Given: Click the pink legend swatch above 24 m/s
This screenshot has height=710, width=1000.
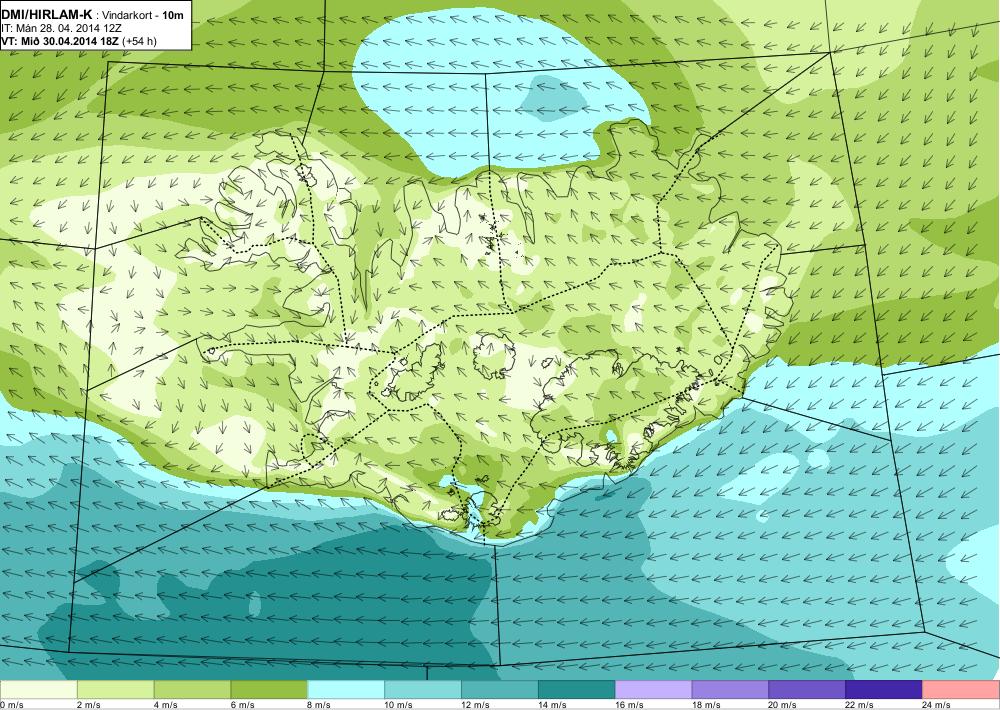Looking at the screenshot, I should pos(960,690).
